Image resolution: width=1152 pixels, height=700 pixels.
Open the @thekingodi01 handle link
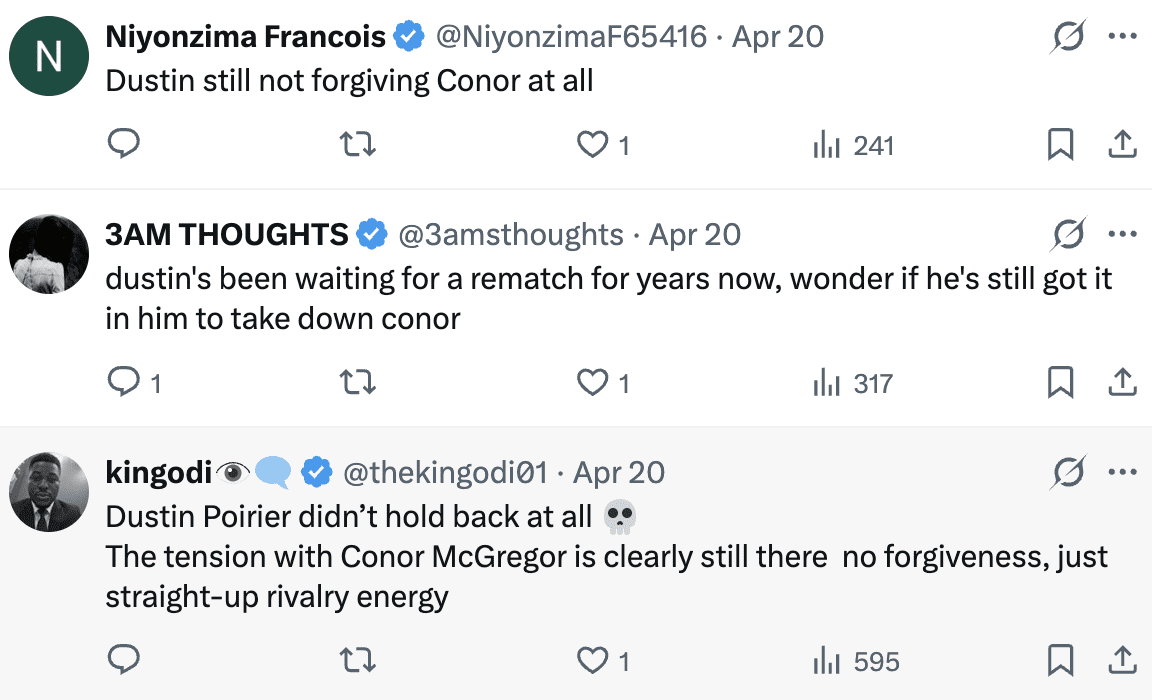pos(445,471)
